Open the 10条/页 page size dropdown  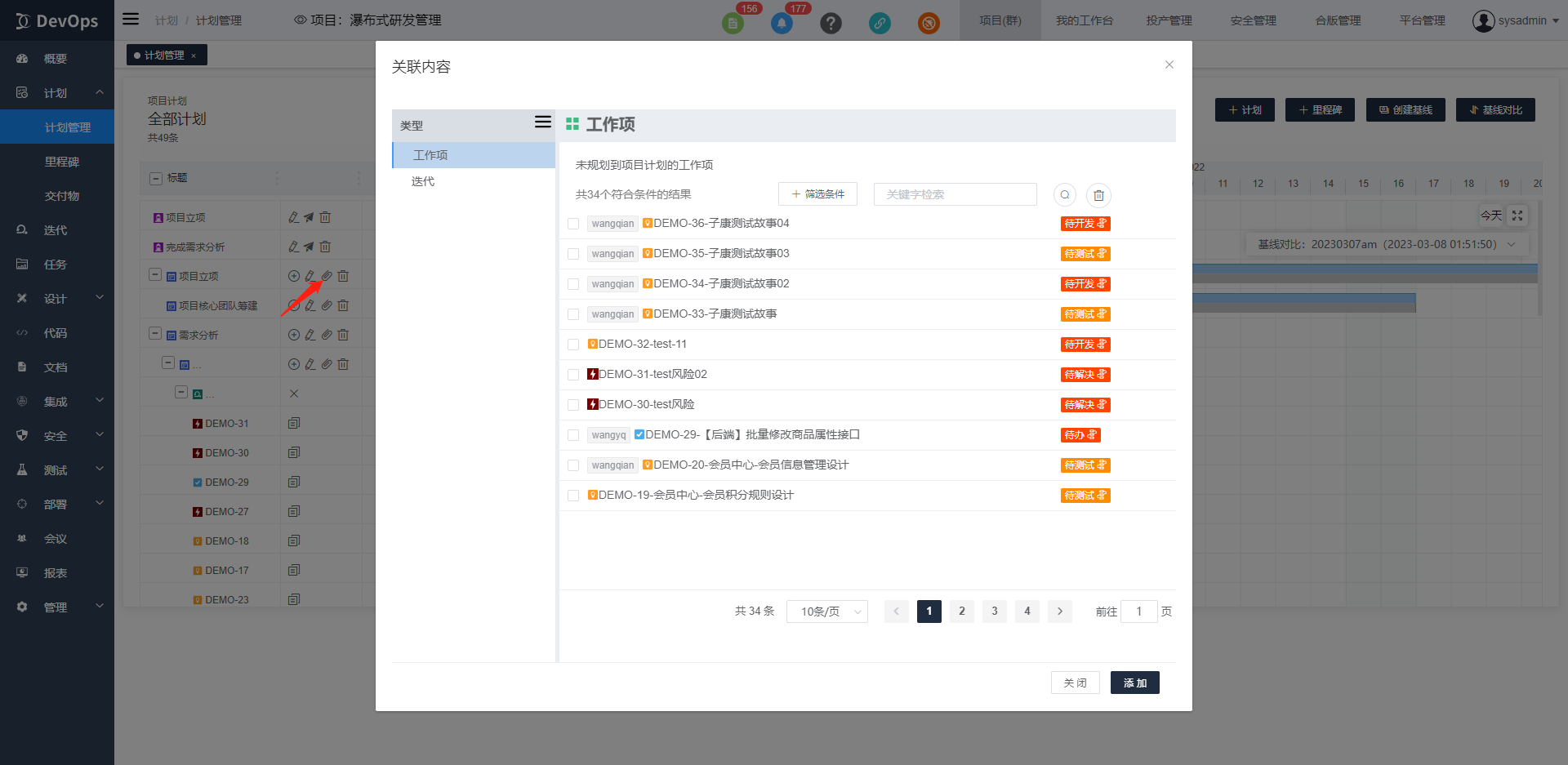[x=826, y=612]
